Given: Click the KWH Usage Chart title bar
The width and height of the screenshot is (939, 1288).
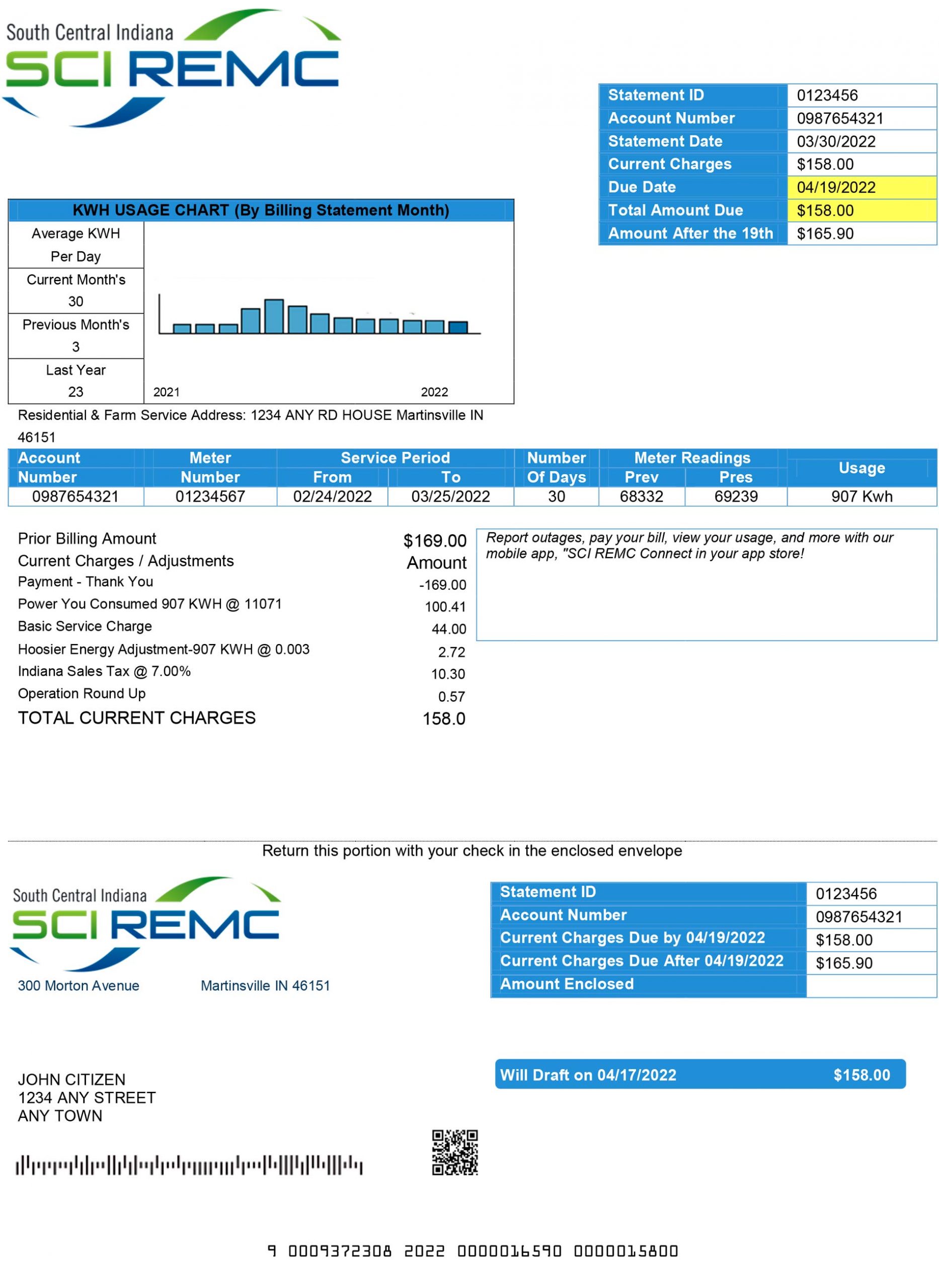Looking at the screenshot, I should click(260, 210).
